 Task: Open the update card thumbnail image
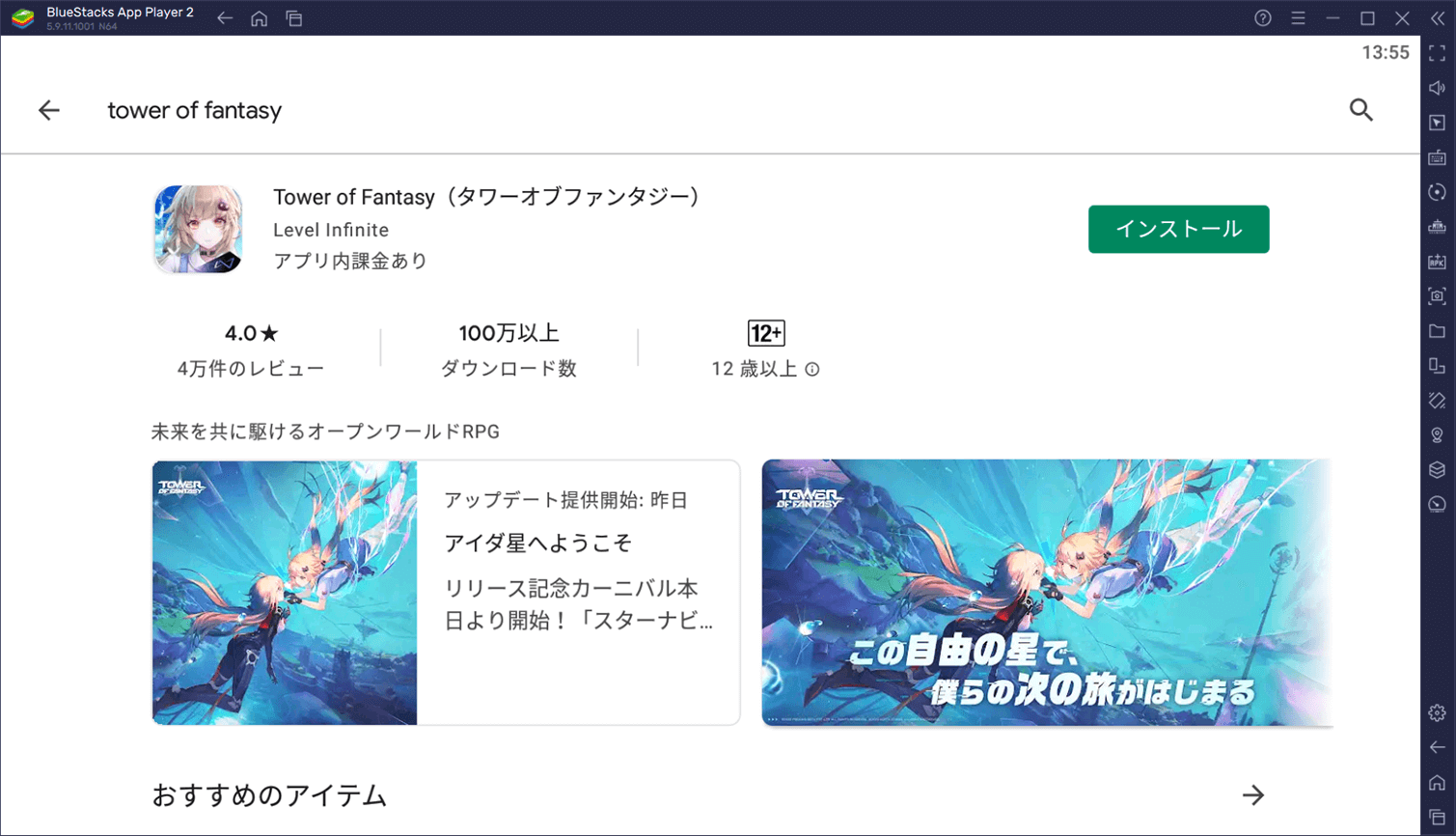click(x=285, y=593)
